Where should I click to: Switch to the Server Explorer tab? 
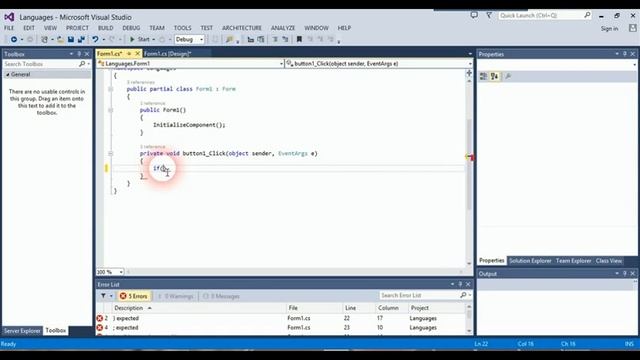[22, 331]
